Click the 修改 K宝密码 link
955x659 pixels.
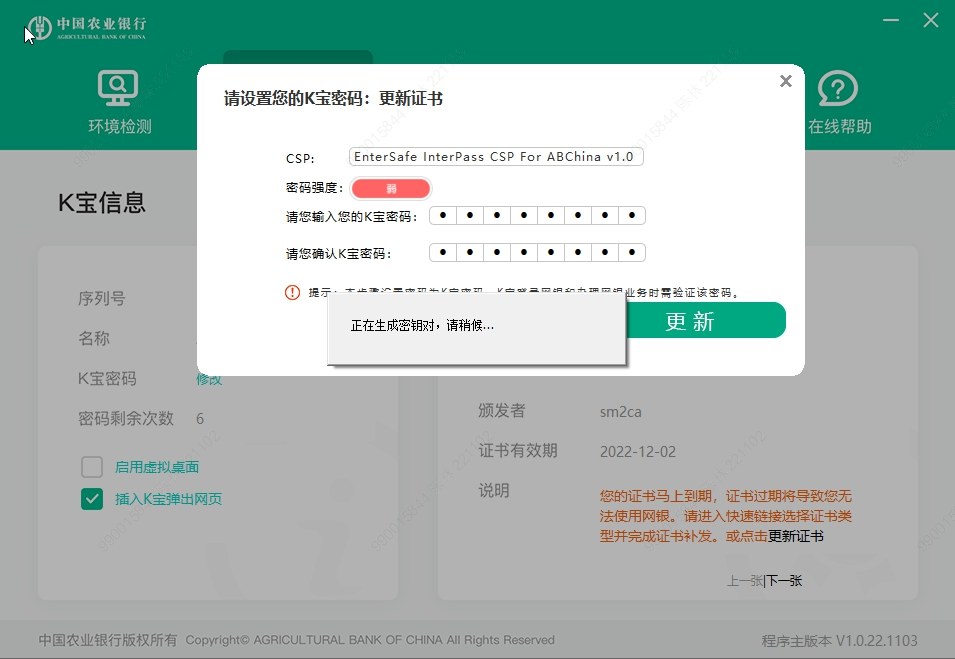[x=209, y=380]
